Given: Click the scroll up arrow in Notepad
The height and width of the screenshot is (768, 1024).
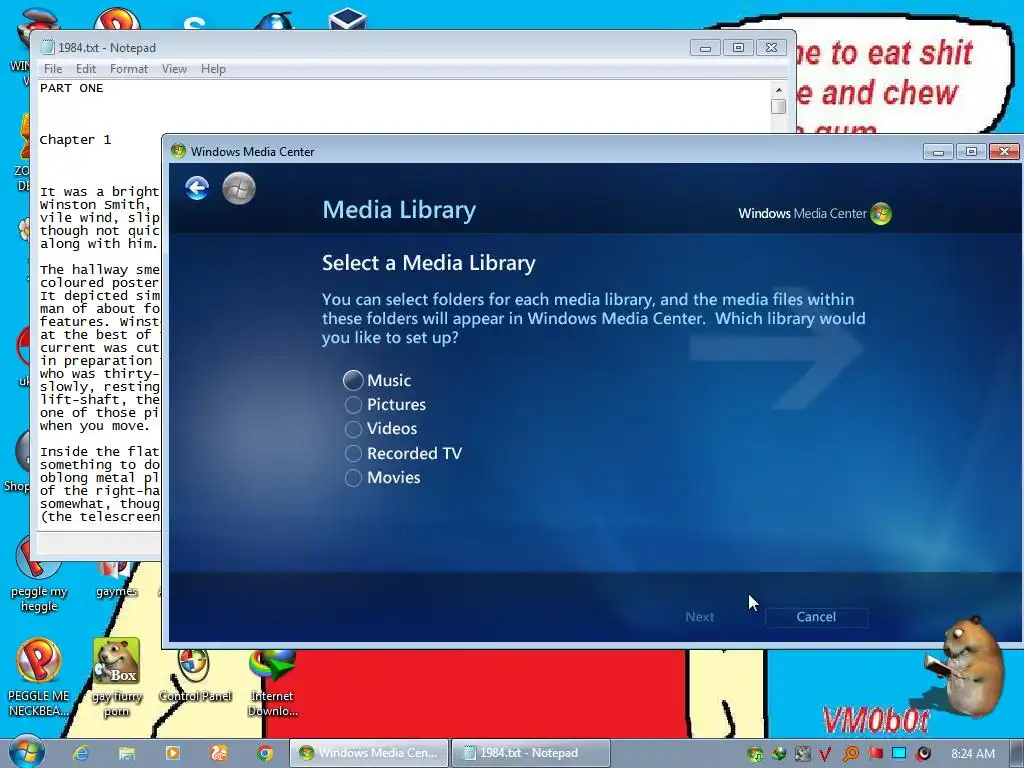Looking at the screenshot, I should pos(778,89).
